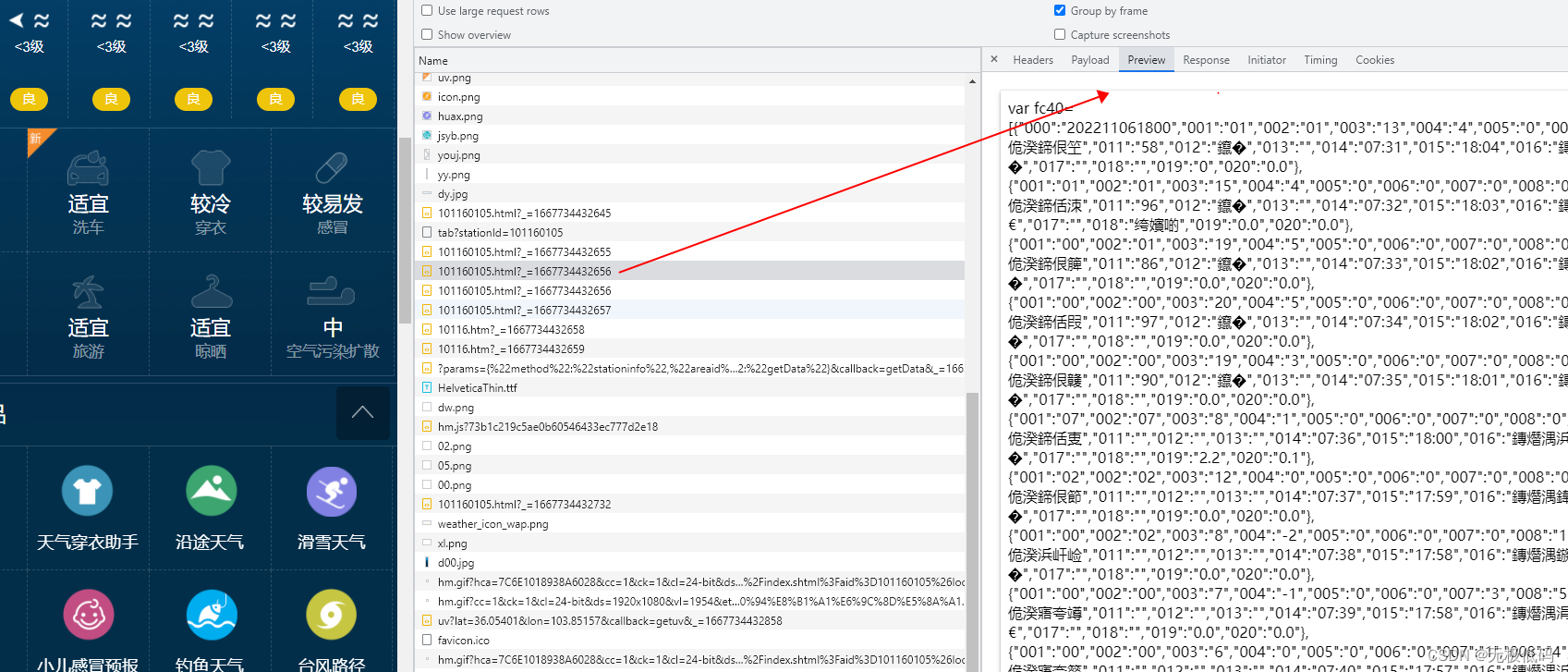
Task: Click the file icon beside huax.png
Action: 427,116
